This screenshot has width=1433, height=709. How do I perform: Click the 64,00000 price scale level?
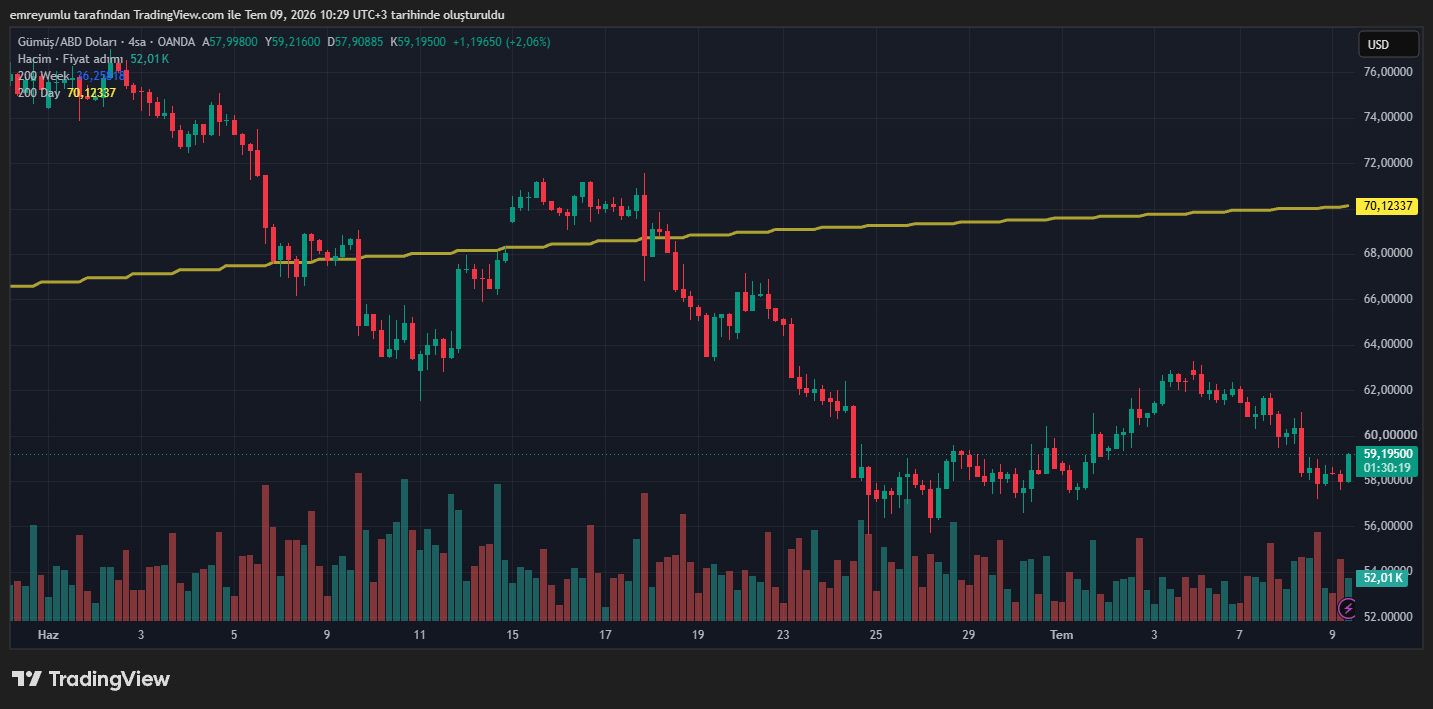coord(1389,344)
